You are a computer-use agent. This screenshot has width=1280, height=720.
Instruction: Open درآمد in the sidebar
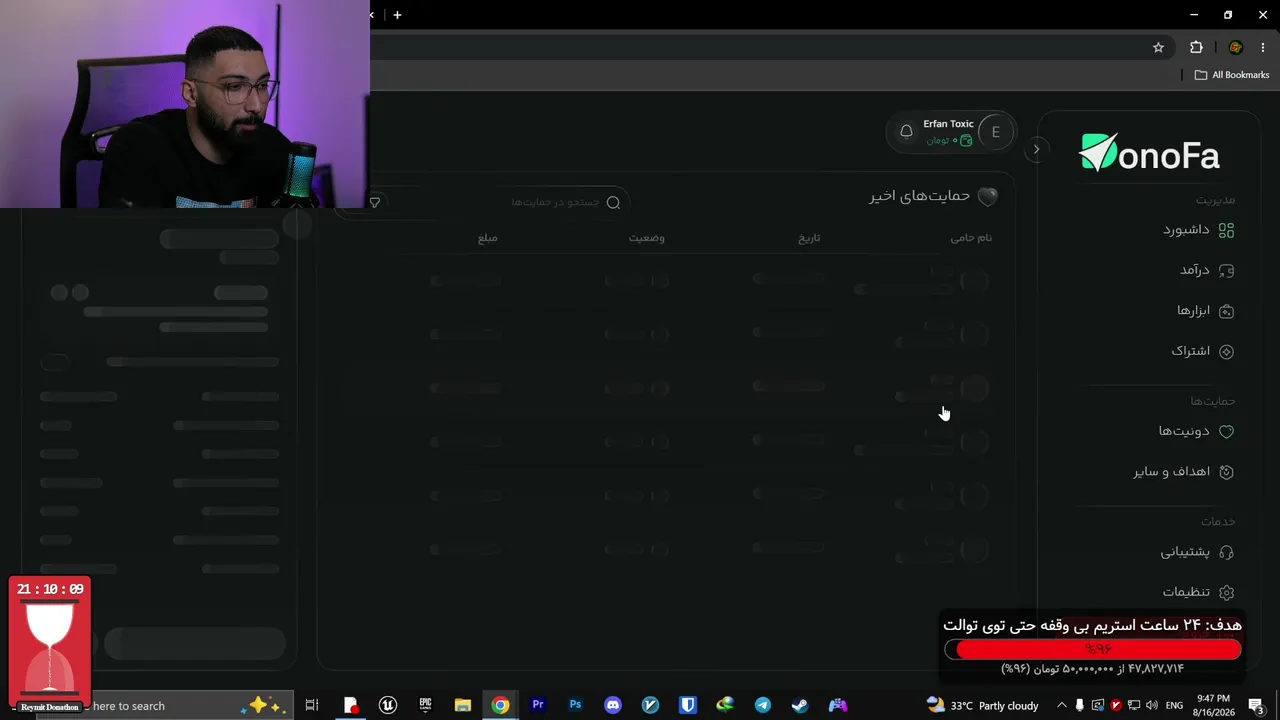pyautogui.click(x=1206, y=270)
